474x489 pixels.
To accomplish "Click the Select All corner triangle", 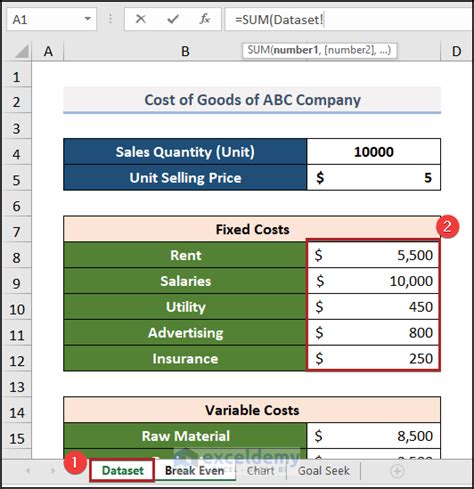I will click(x=22, y=52).
